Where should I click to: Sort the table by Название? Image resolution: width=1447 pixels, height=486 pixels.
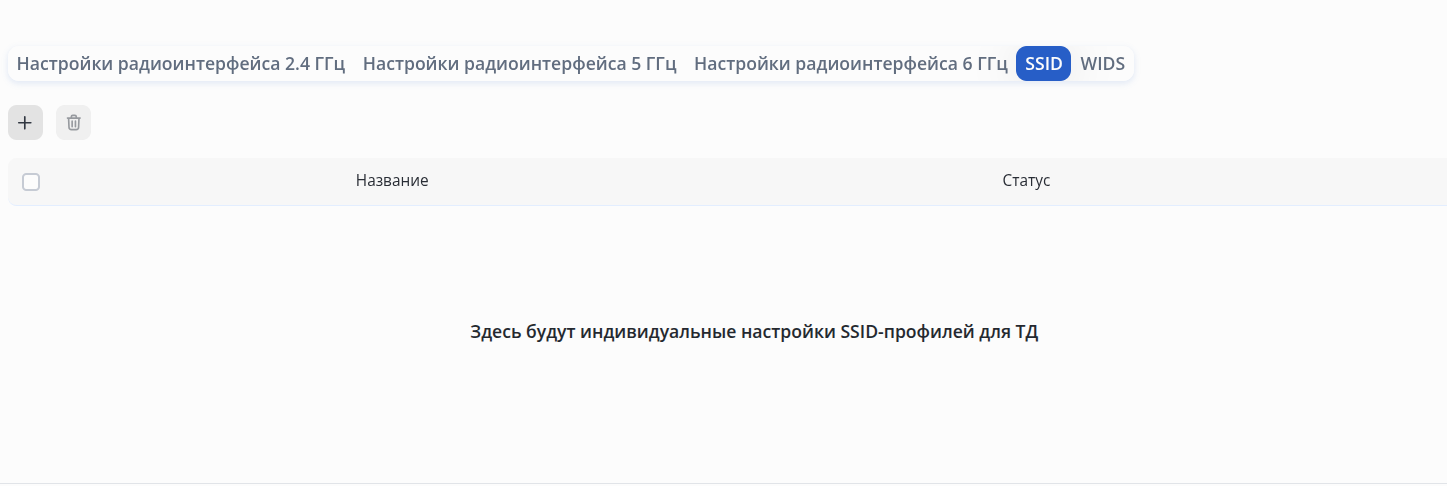(392, 181)
